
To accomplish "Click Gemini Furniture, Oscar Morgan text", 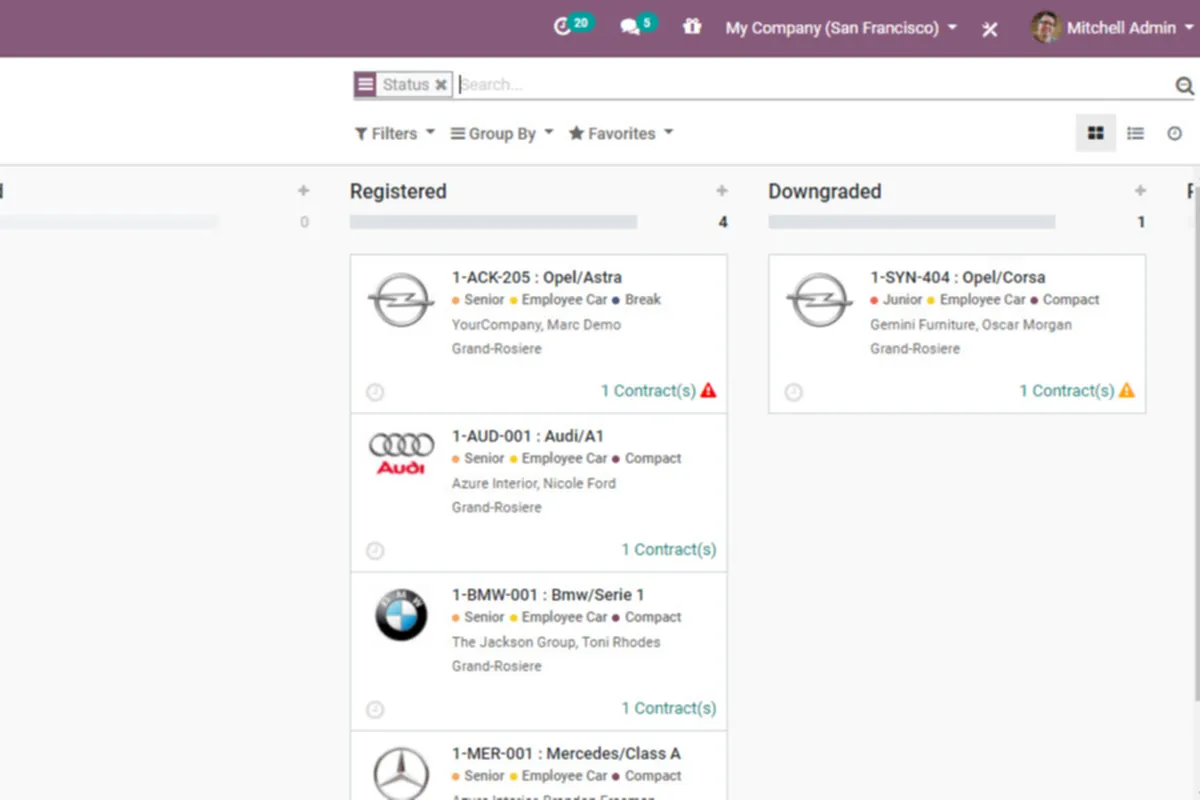I will coord(971,325).
